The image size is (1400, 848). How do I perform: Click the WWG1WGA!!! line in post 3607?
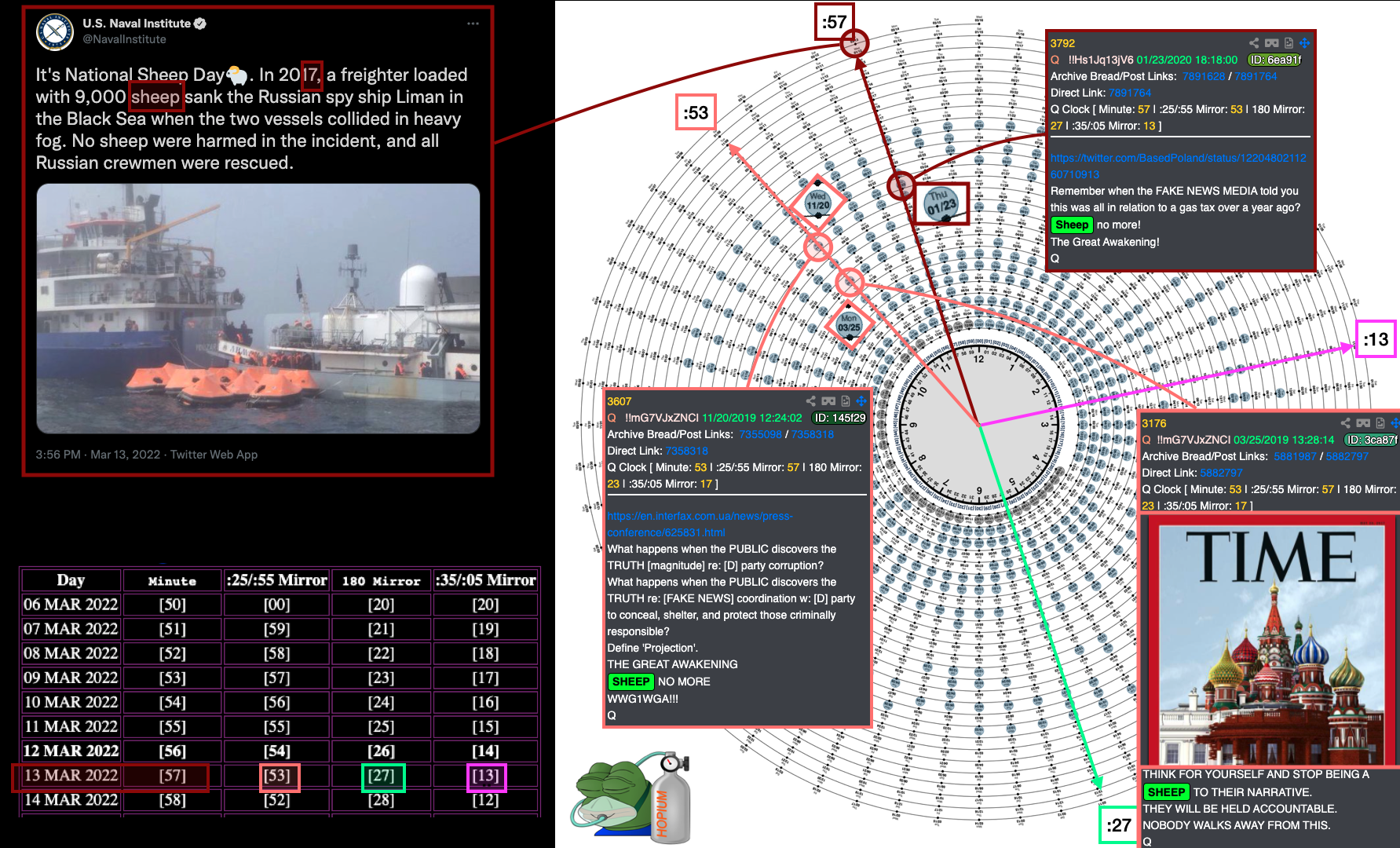[x=642, y=699]
